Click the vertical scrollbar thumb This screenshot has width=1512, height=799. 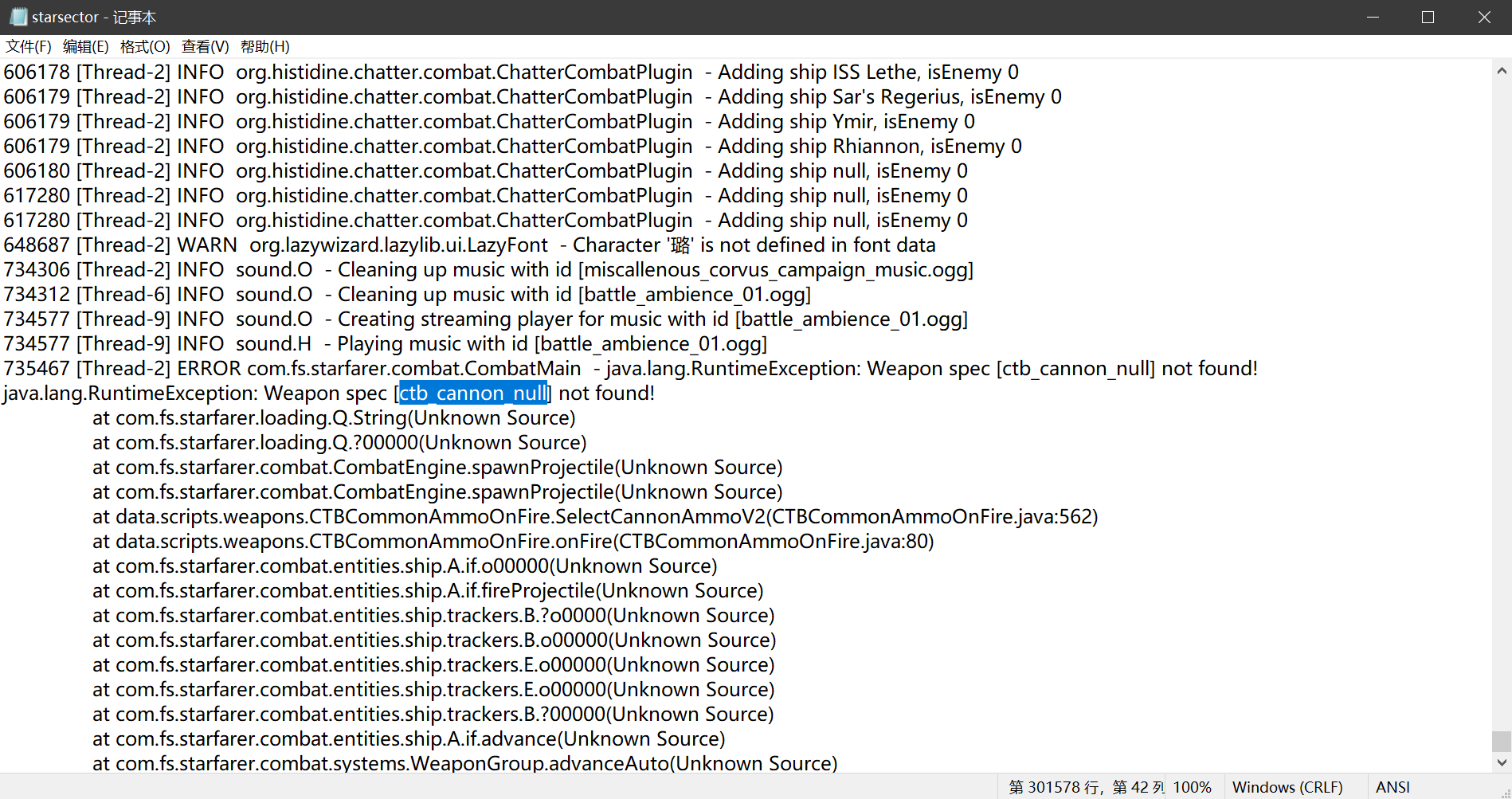(x=1502, y=741)
